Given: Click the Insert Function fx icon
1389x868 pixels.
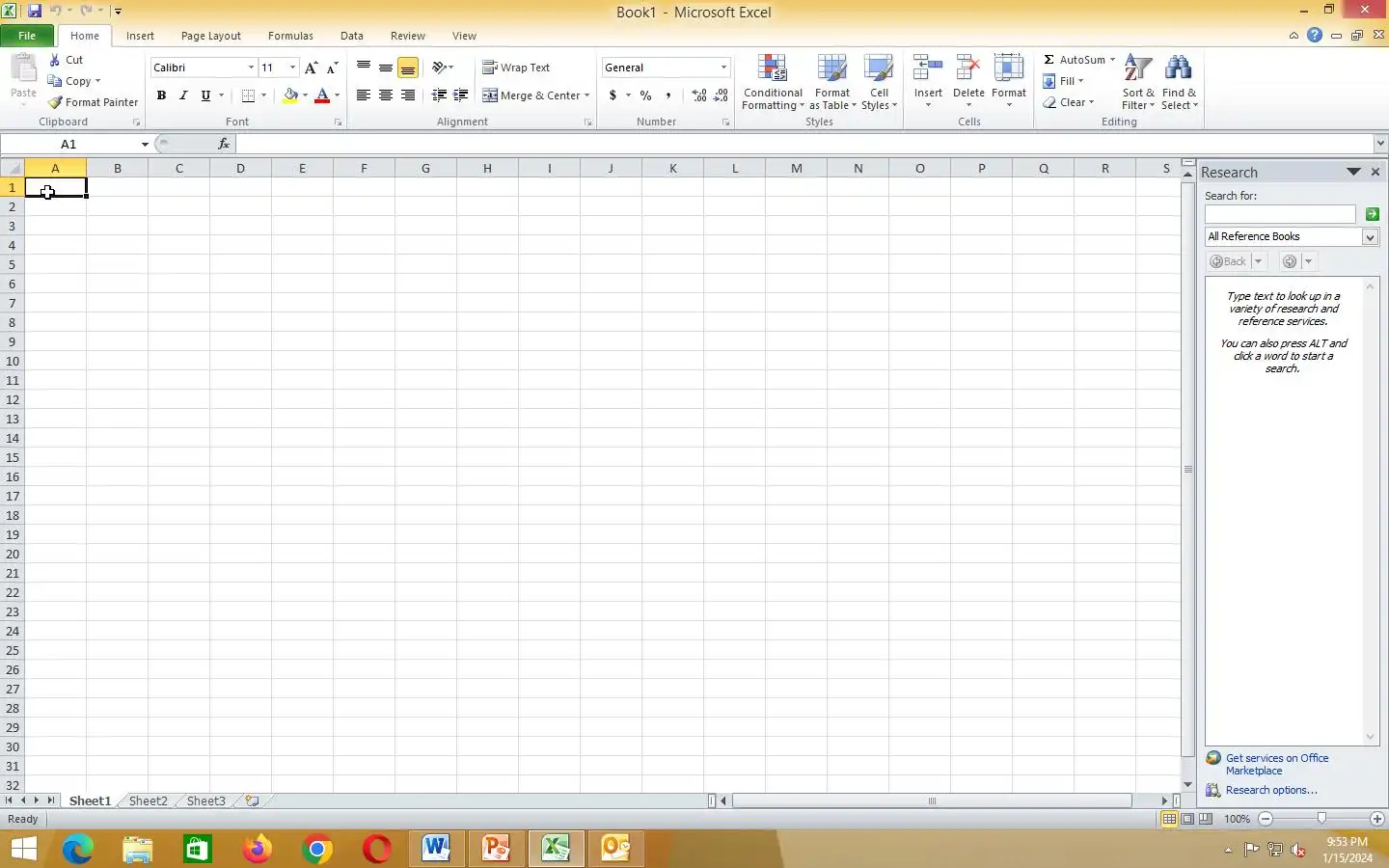Looking at the screenshot, I should 224,144.
